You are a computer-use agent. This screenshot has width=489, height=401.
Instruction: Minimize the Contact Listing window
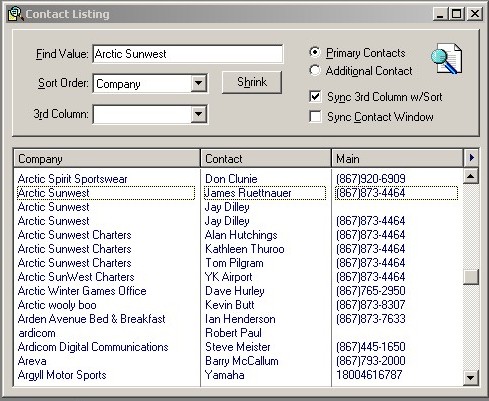coord(441,14)
